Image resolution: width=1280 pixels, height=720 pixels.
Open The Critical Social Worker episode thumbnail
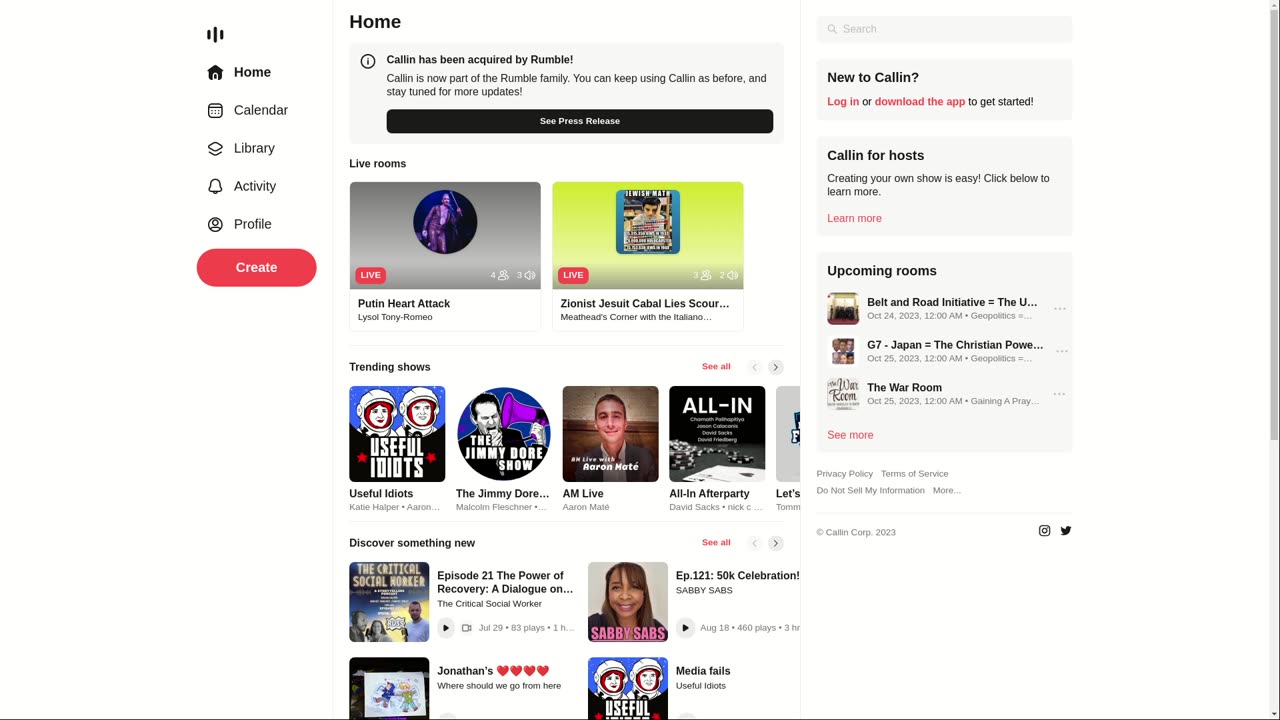(389, 602)
